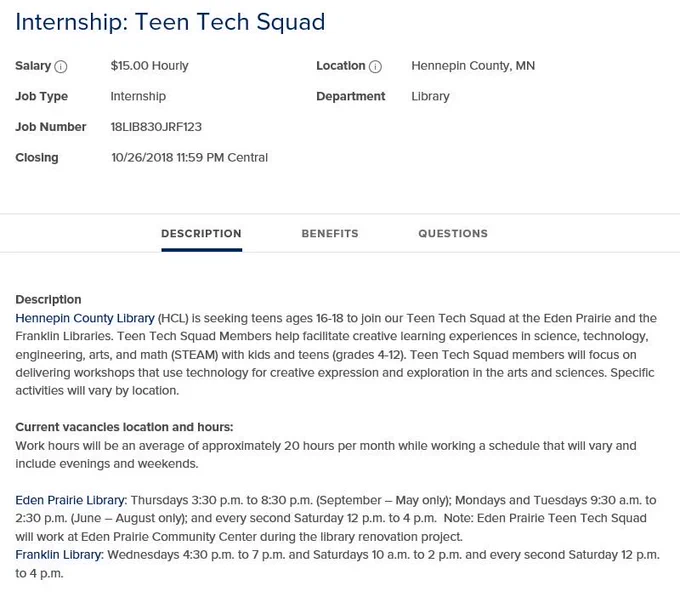Click the Location info icon
Screen dimensions: 680x597
coord(375,67)
